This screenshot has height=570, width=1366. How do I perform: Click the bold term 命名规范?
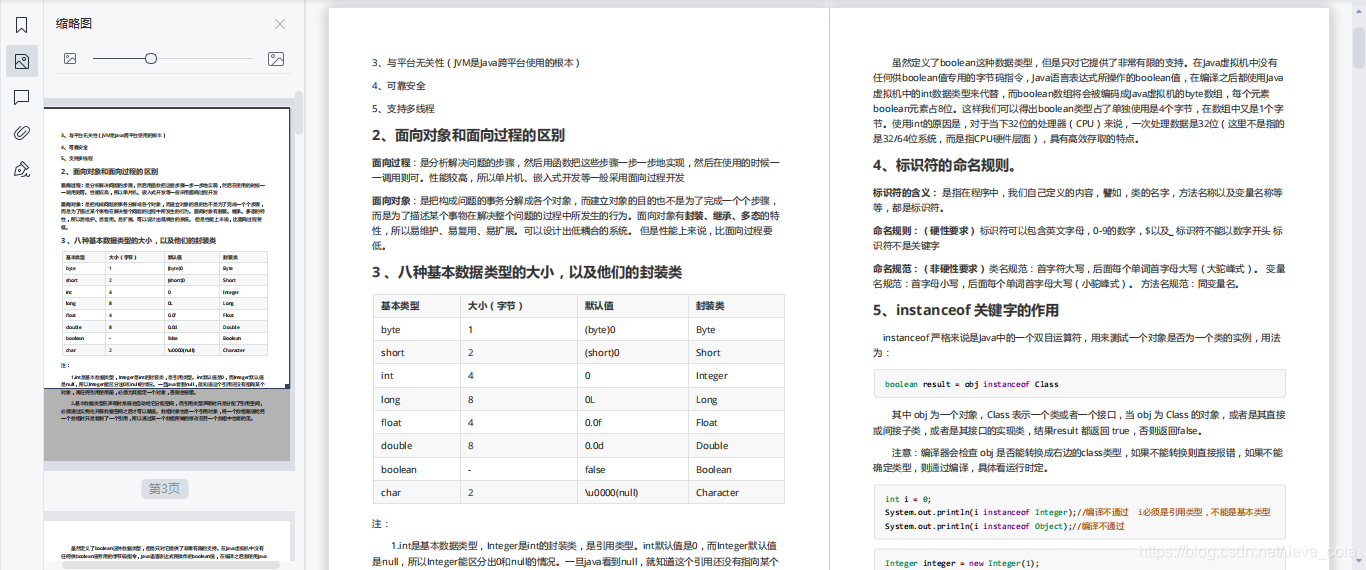(892, 269)
